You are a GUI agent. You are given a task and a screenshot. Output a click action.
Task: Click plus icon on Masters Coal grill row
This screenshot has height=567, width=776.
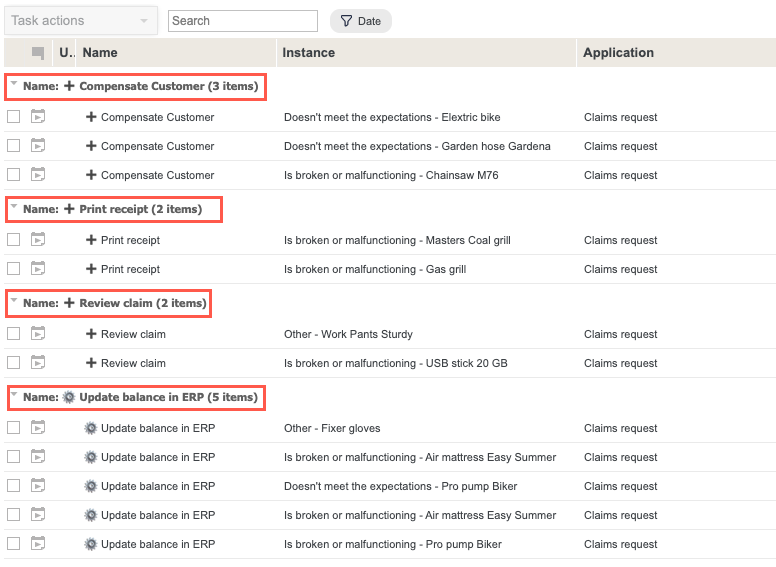91,240
